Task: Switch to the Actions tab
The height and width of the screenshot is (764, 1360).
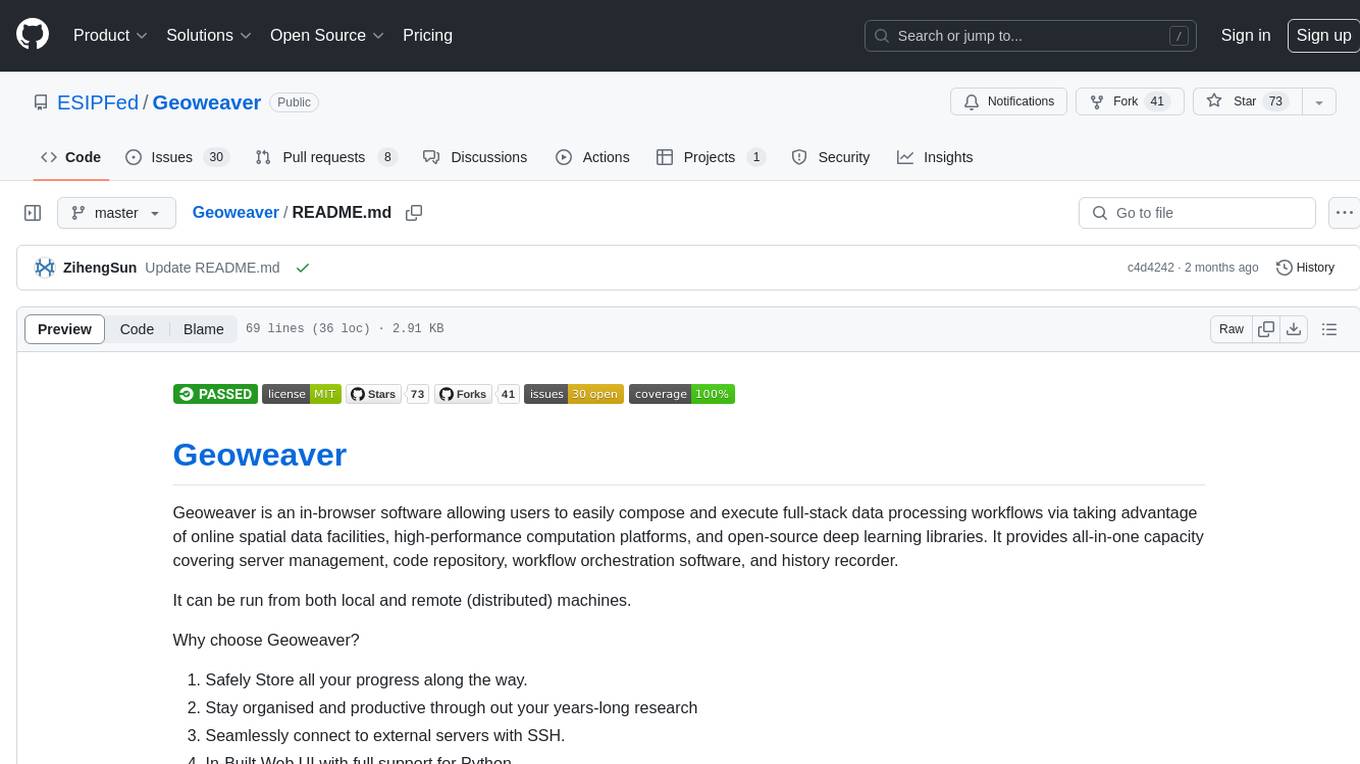Action: (x=593, y=157)
